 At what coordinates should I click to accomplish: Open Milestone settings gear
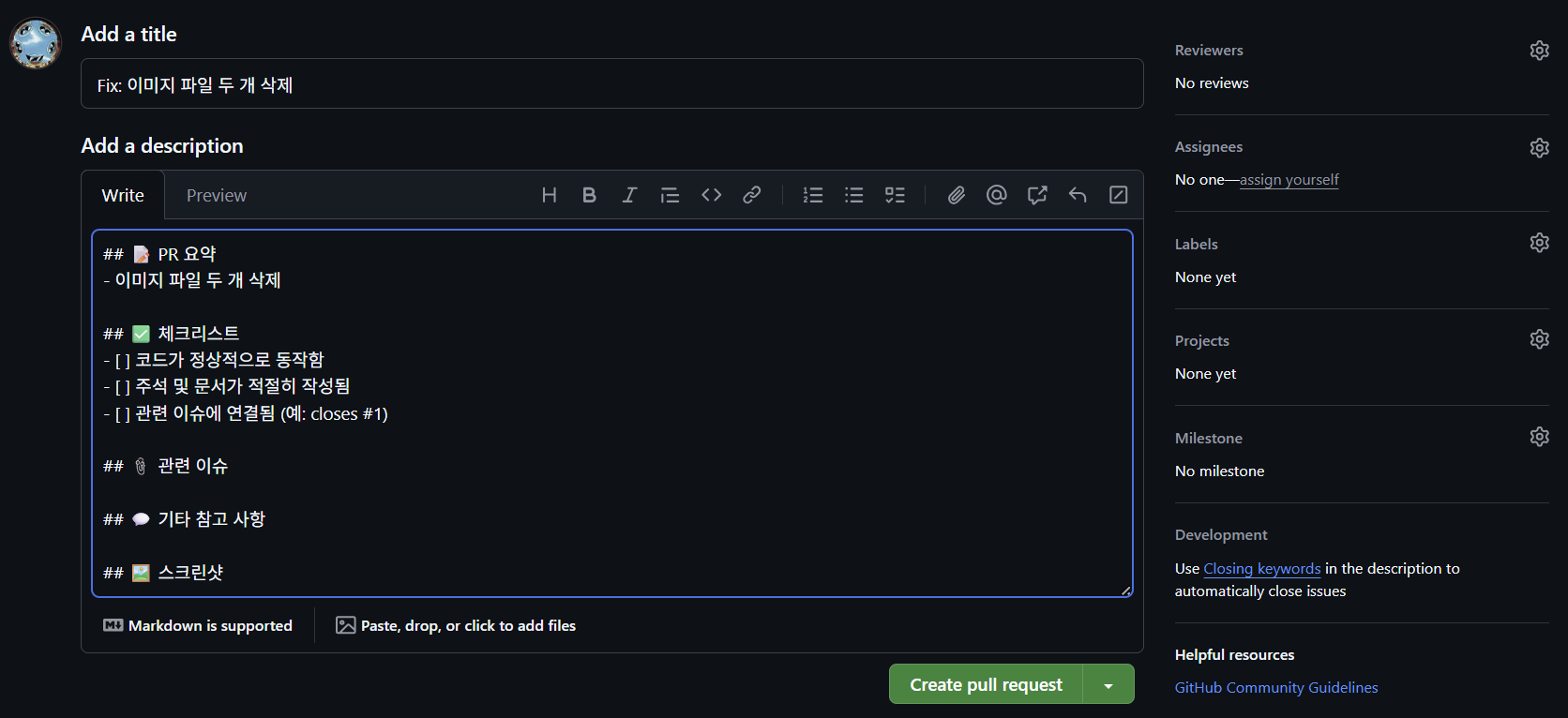(x=1539, y=437)
